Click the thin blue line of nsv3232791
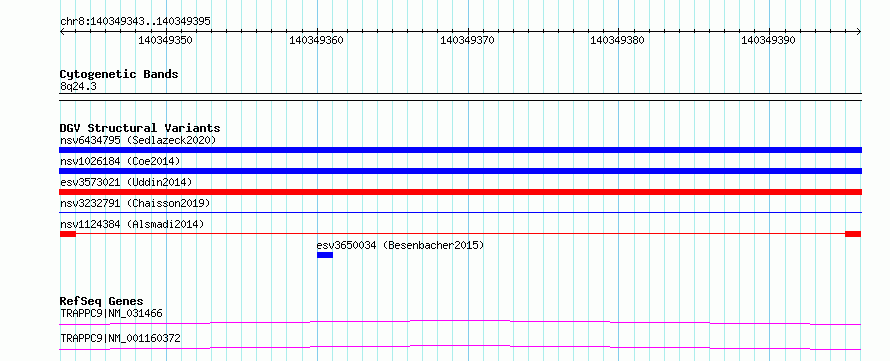 click(460, 212)
